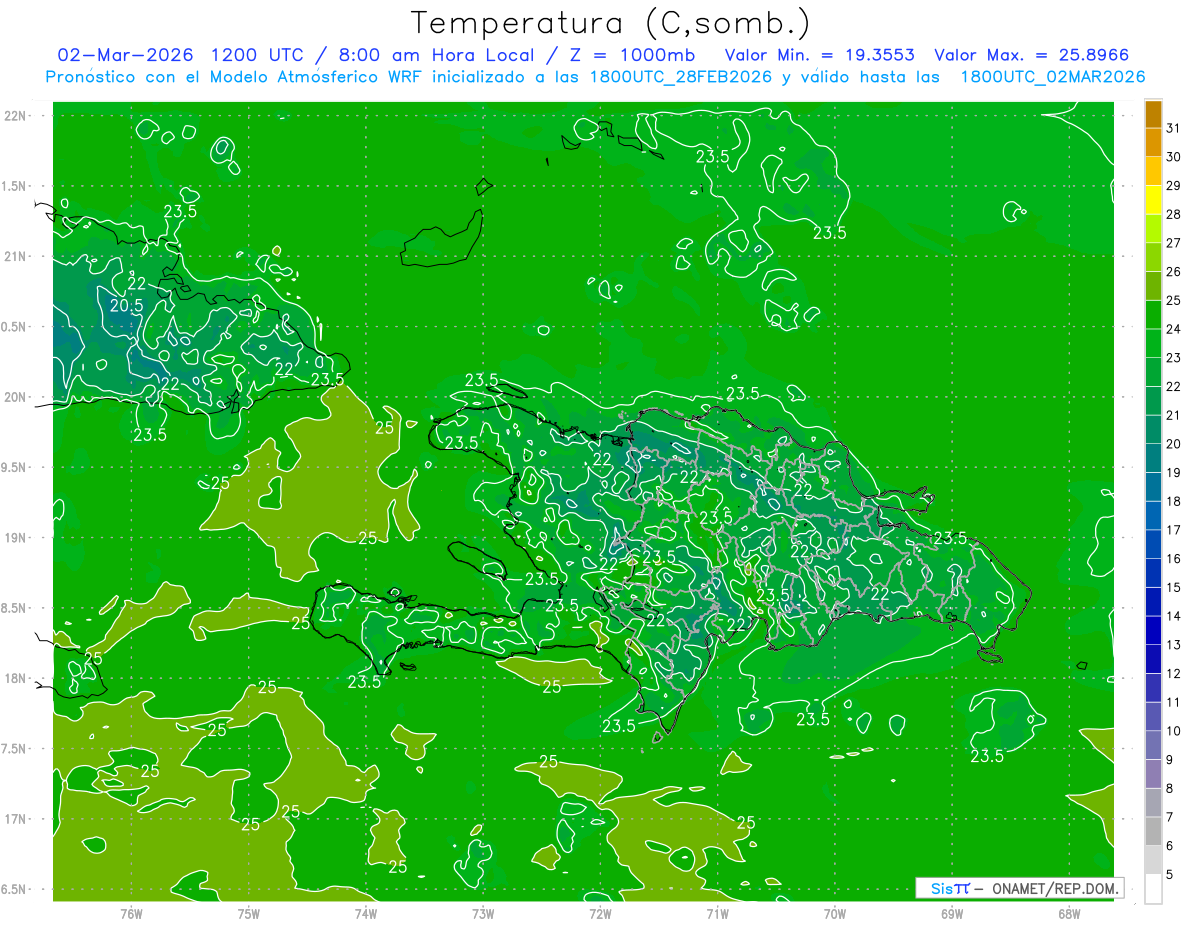
Task: Click the title "Temperatura (C,somb.)"
Action: tap(611, 23)
